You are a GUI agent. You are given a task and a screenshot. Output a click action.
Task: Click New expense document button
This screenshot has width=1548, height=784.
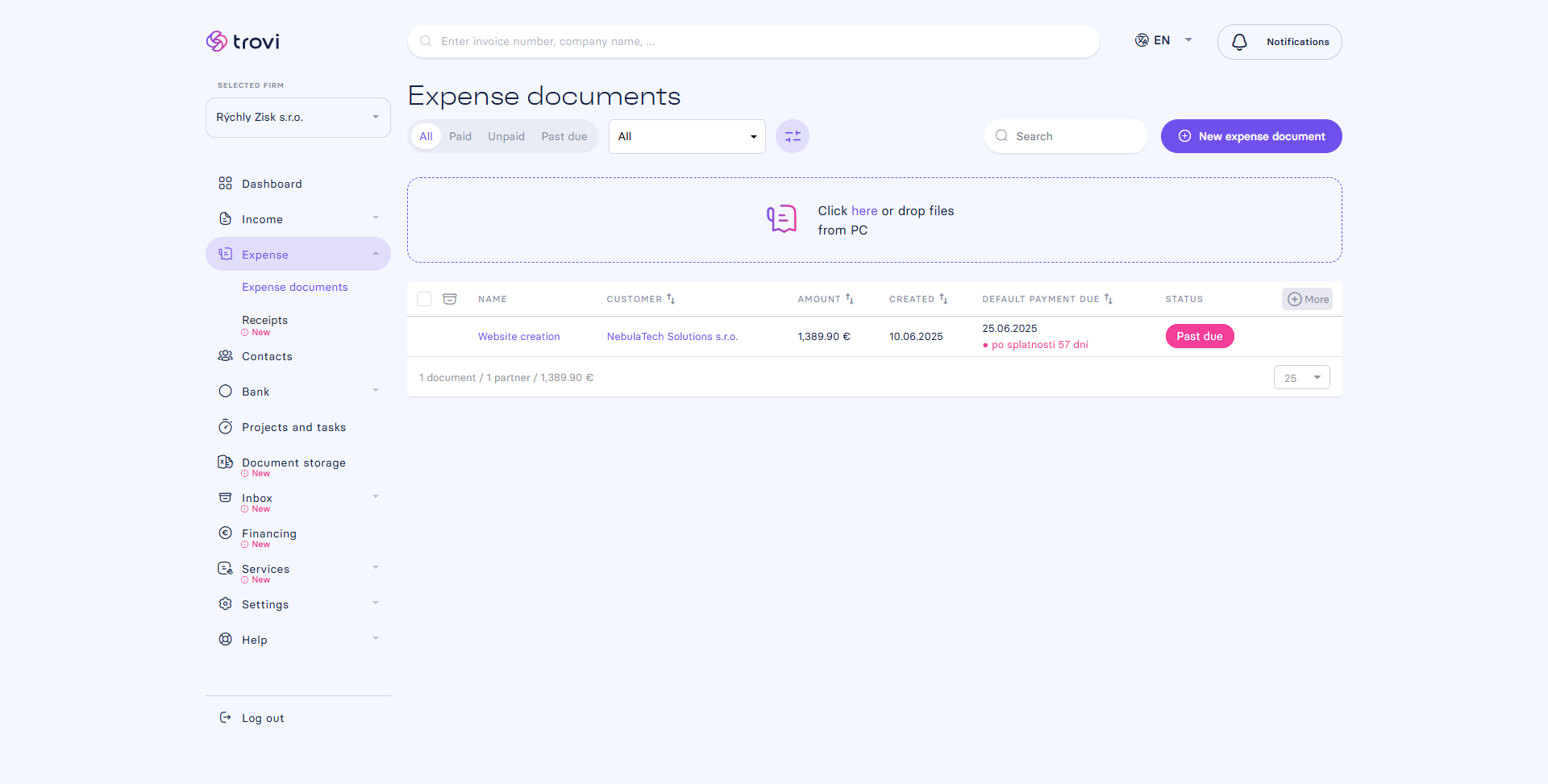[1251, 136]
